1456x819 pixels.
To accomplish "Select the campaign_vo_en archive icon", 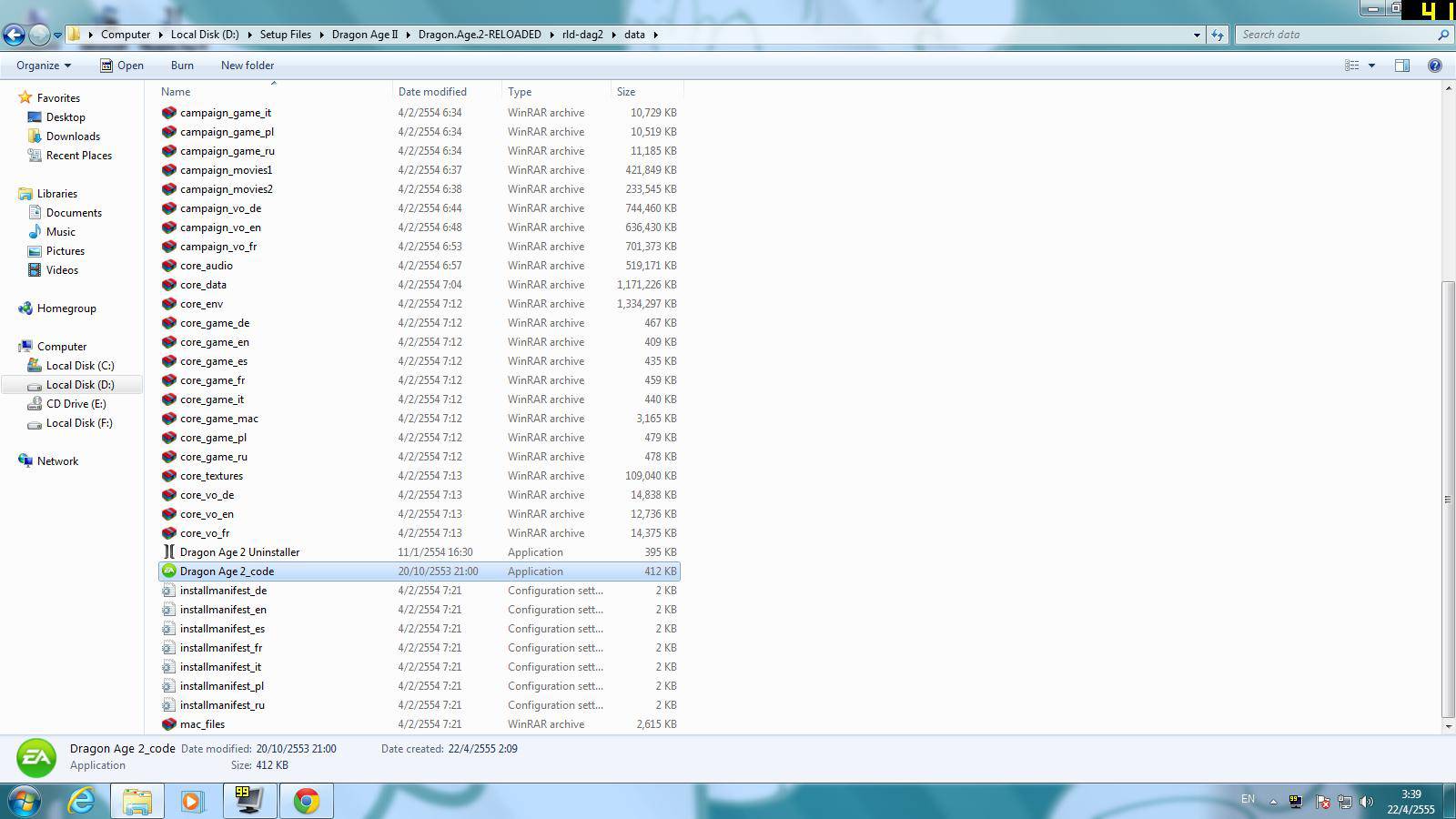I will point(168,227).
